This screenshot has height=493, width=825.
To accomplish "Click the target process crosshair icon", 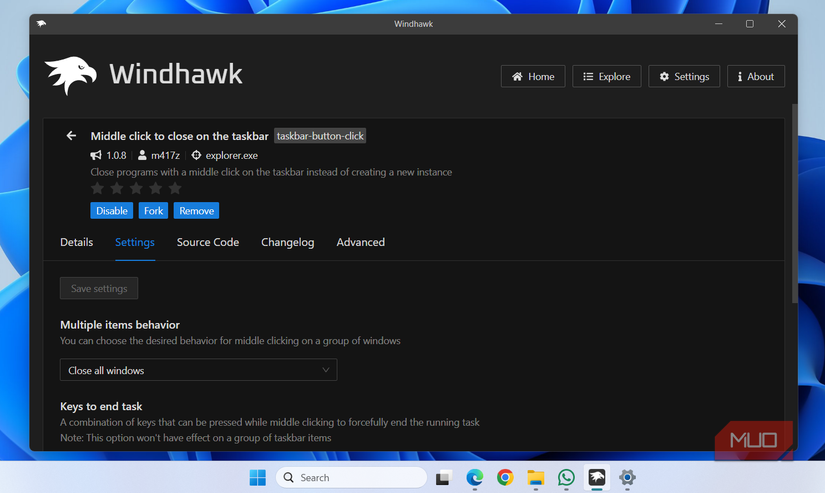I will [x=196, y=155].
